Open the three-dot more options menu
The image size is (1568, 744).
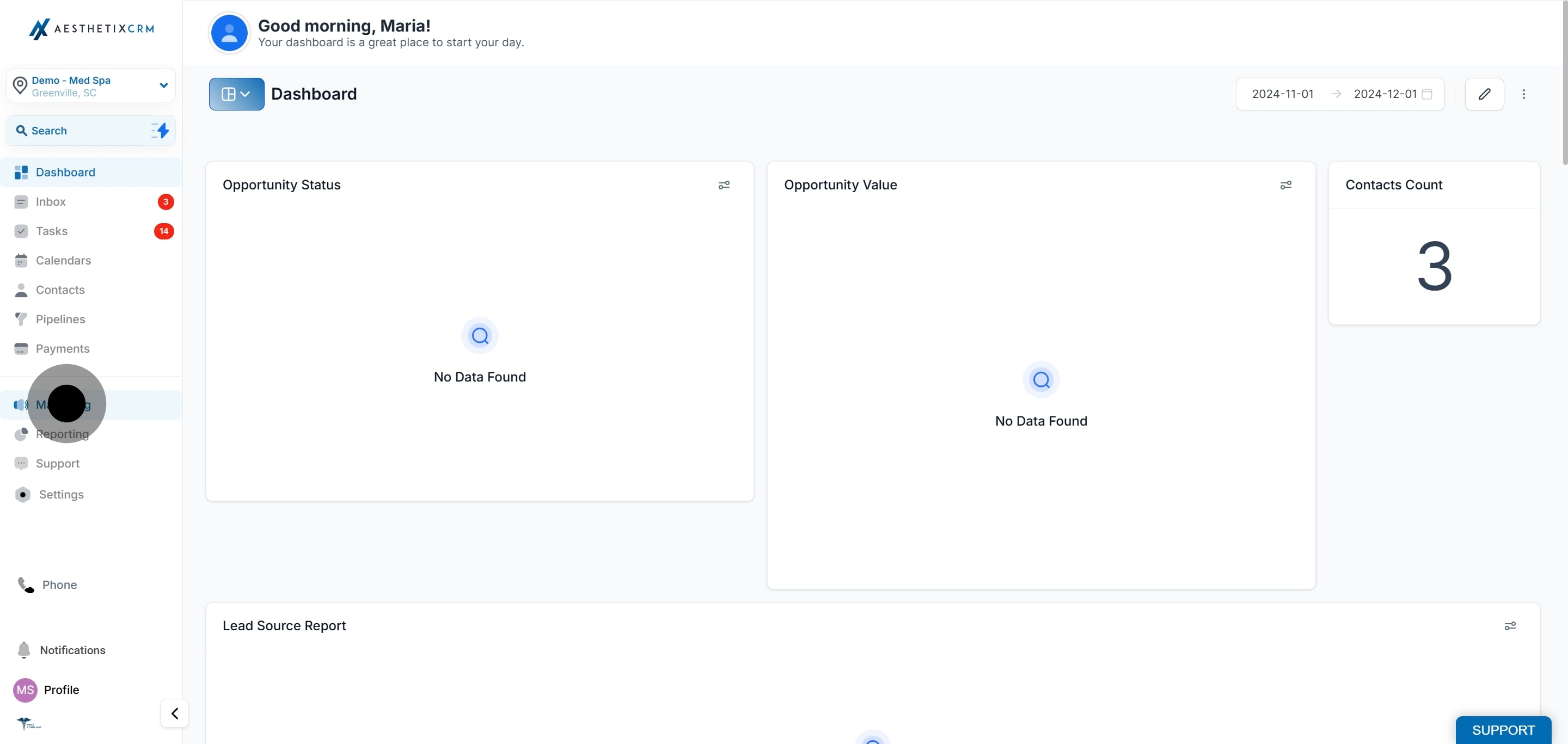coord(1523,94)
